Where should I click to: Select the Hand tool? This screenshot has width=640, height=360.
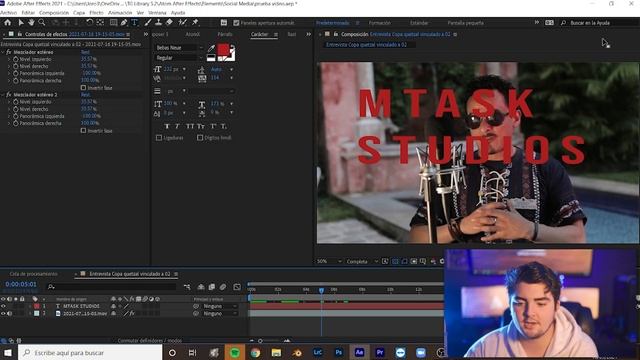point(31,23)
